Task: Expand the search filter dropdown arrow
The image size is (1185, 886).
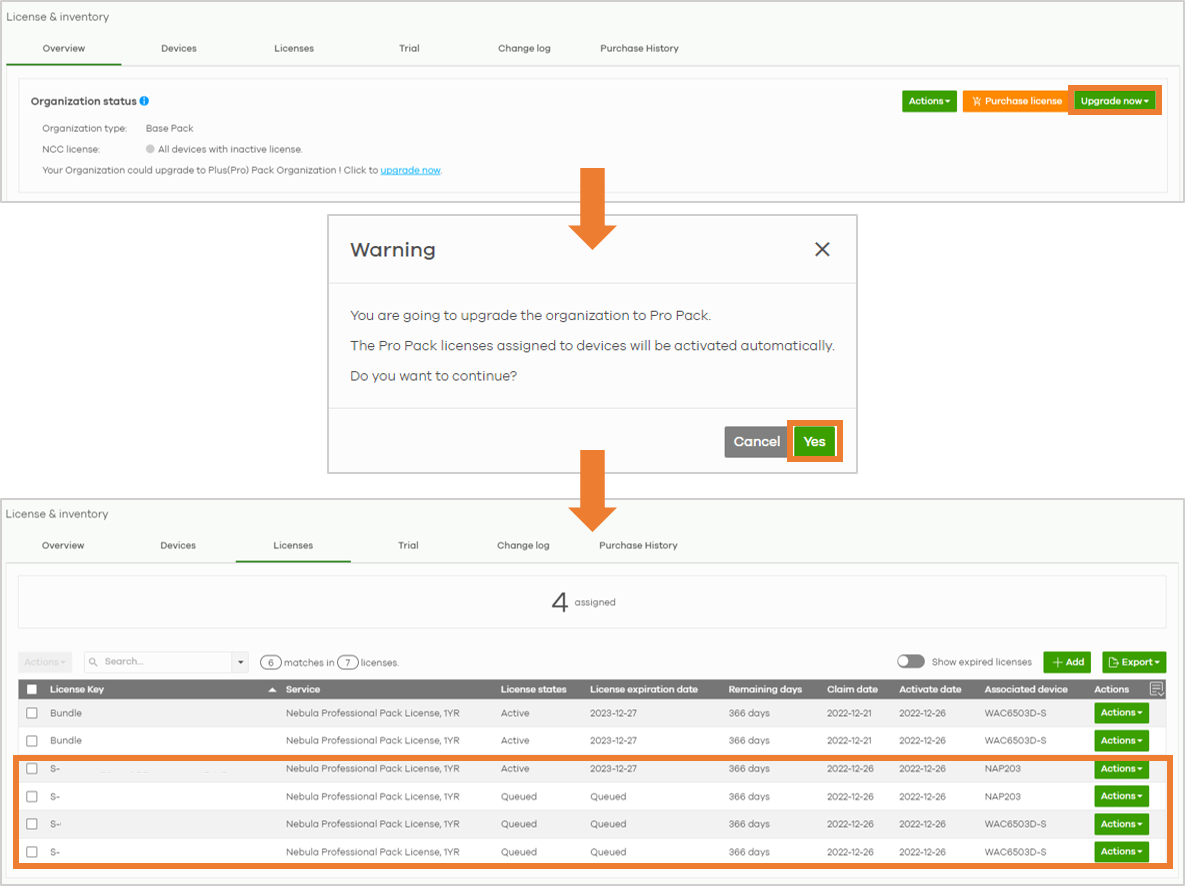Action: [240, 662]
